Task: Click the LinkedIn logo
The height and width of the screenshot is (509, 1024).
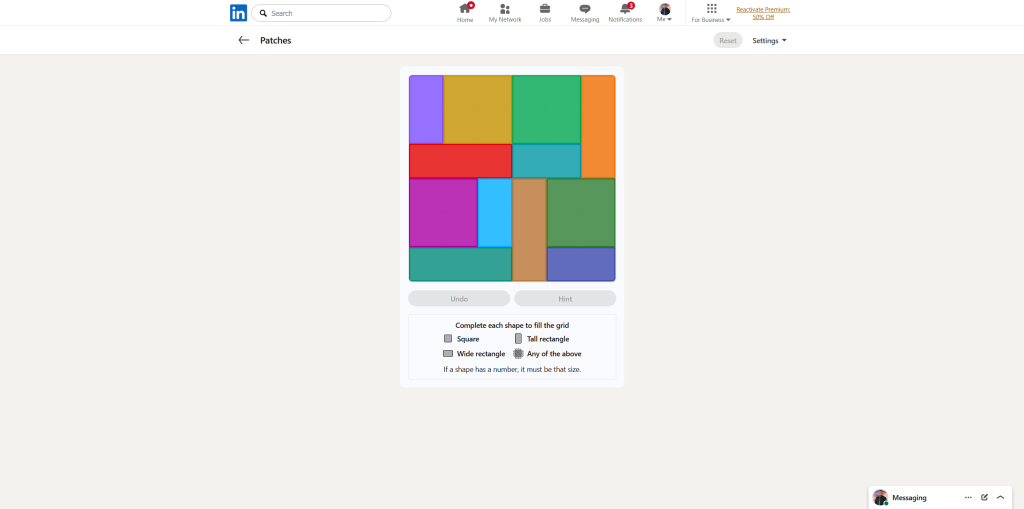Action: [238, 13]
